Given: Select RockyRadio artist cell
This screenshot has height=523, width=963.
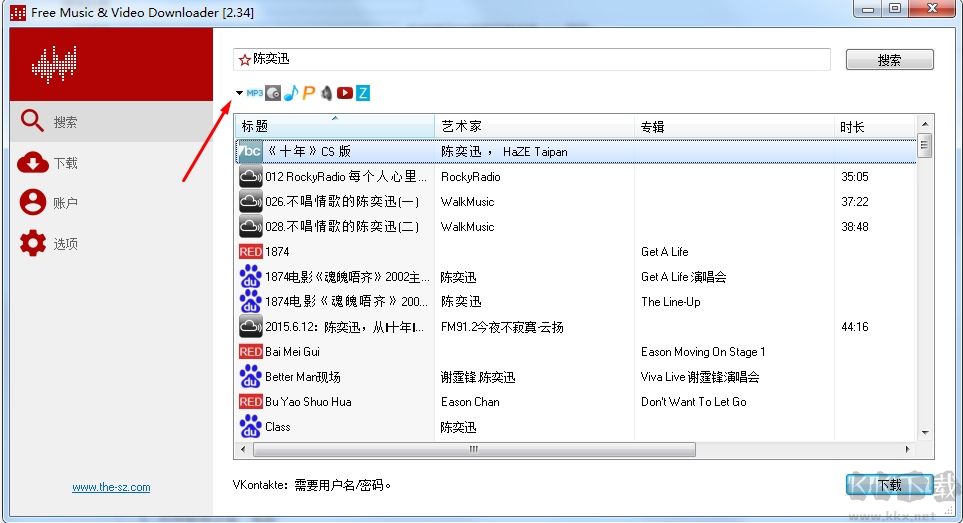Looking at the screenshot, I should (x=470, y=177).
